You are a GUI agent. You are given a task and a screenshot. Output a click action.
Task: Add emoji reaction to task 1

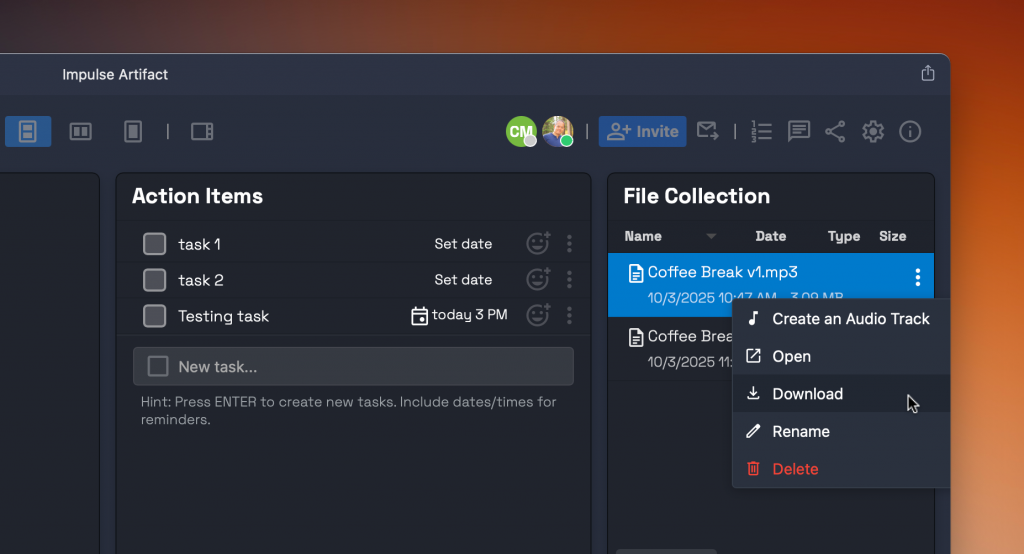[538, 244]
